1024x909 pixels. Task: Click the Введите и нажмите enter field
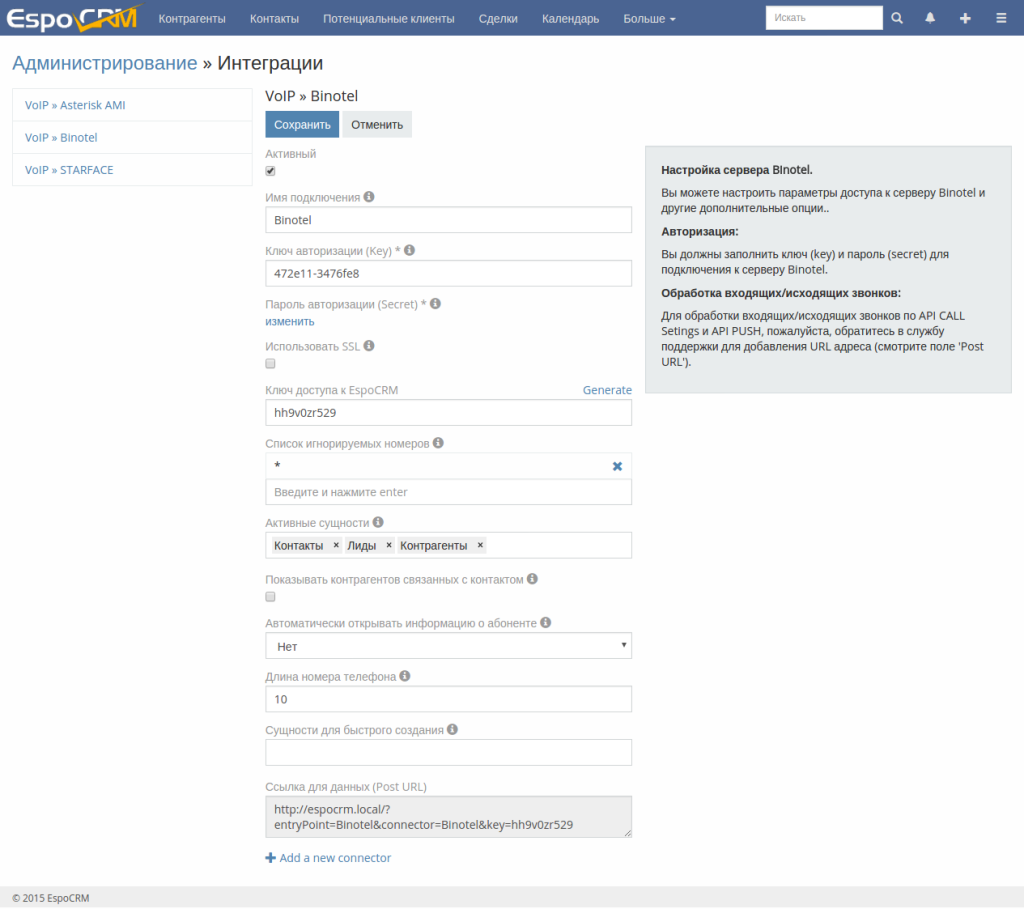(x=449, y=492)
